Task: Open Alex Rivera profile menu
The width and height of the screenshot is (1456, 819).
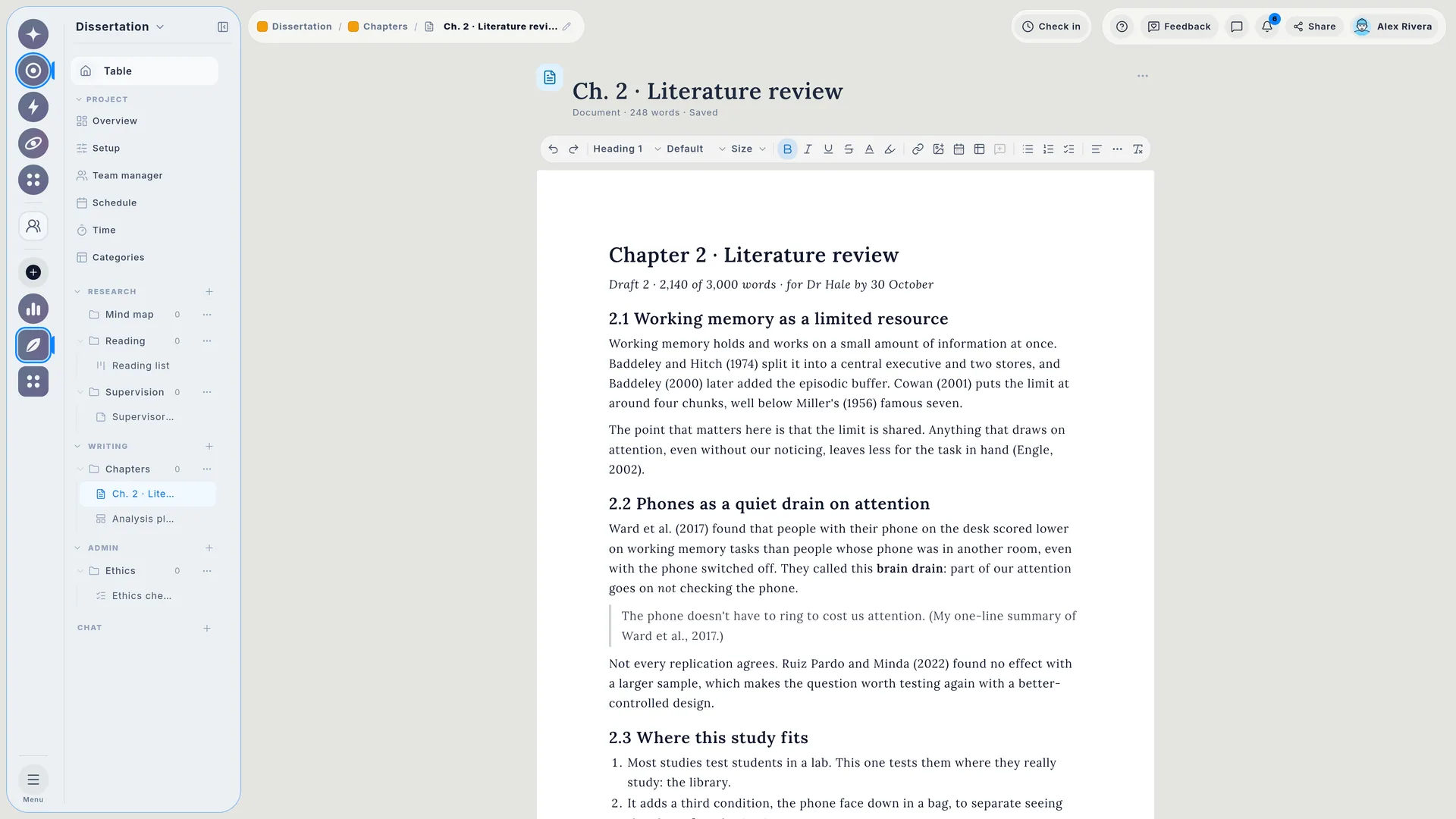Action: click(1394, 27)
